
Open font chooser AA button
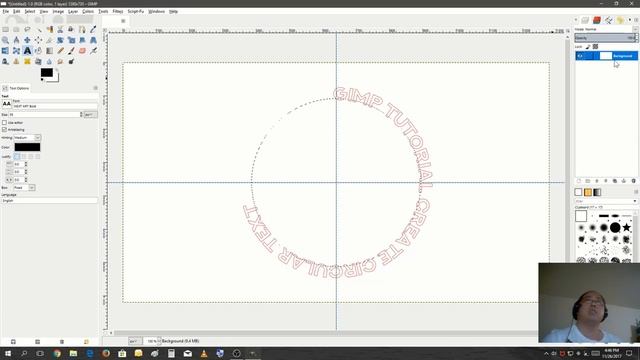coord(7,104)
